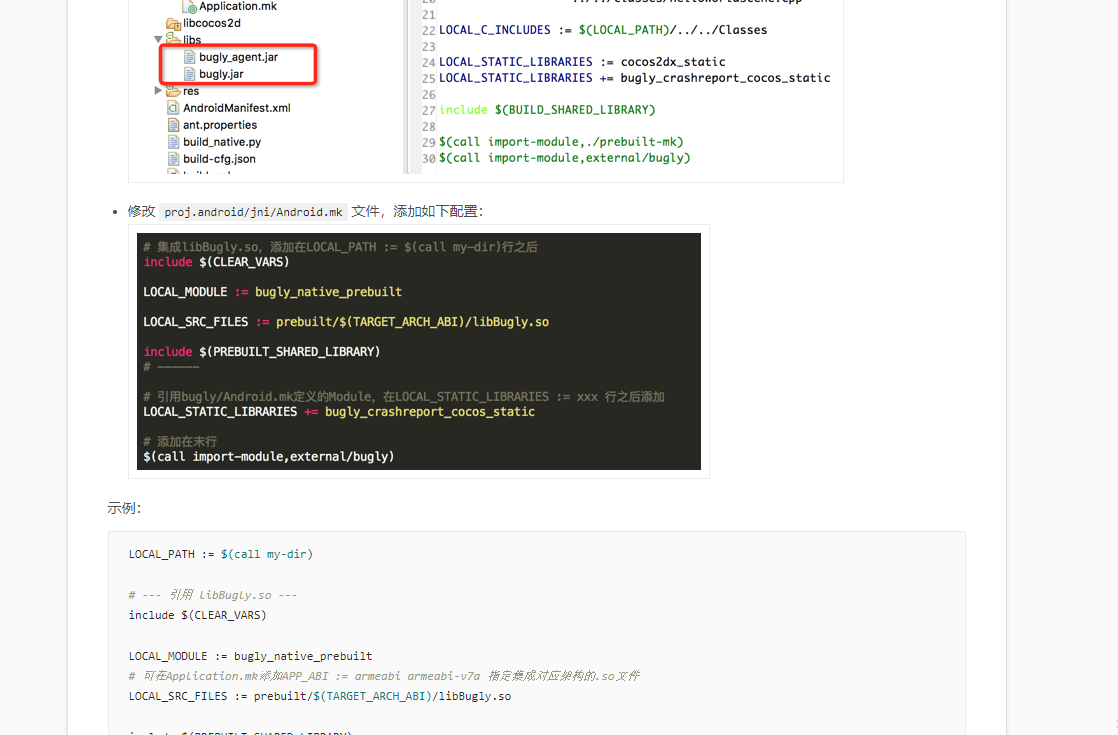Click the Application.mk file icon
This screenshot has width=1118, height=735.
(190, 6)
